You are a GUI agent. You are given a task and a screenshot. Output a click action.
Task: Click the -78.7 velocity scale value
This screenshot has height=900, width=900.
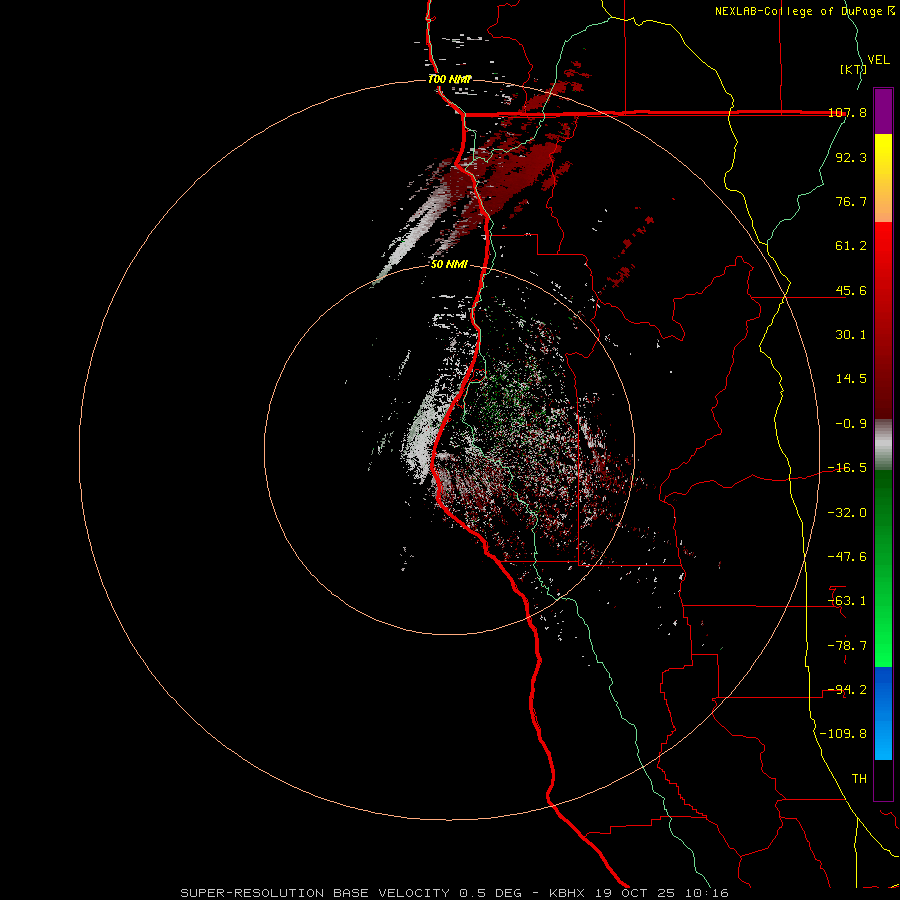847,646
